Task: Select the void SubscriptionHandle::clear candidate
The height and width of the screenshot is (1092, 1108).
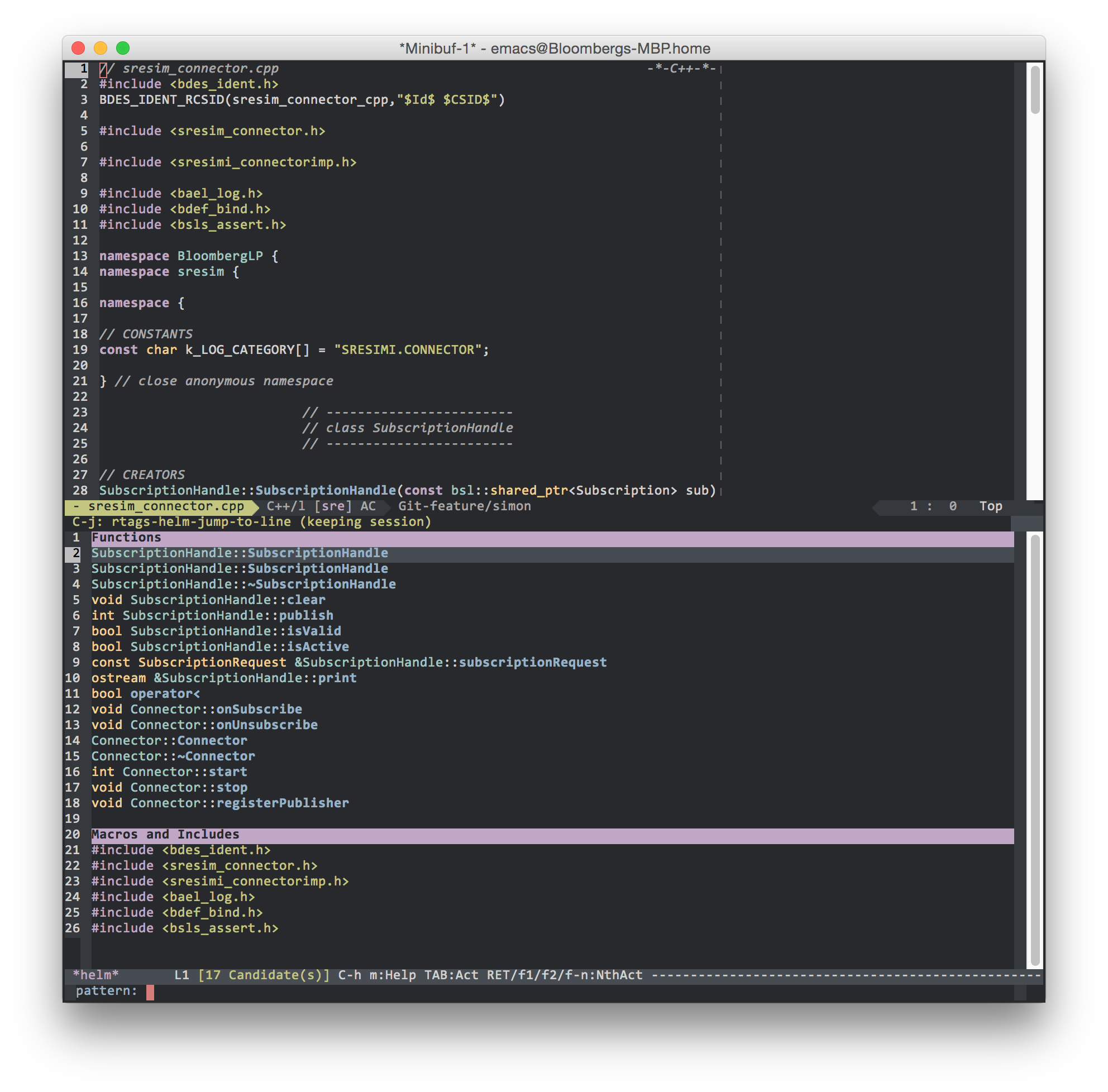Action: click(208, 600)
